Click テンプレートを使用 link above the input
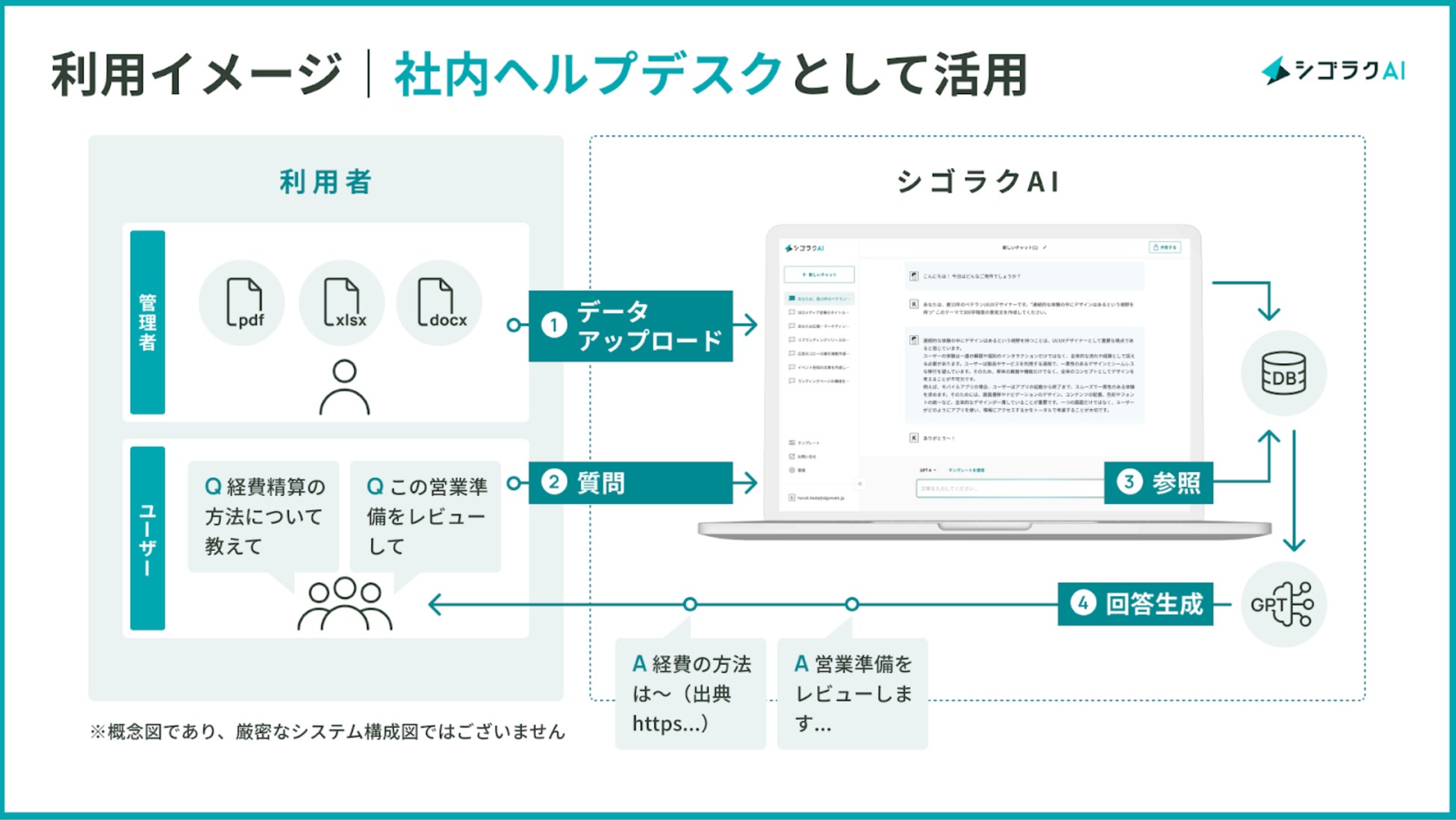The height and width of the screenshot is (820, 1456). point(967,470)
